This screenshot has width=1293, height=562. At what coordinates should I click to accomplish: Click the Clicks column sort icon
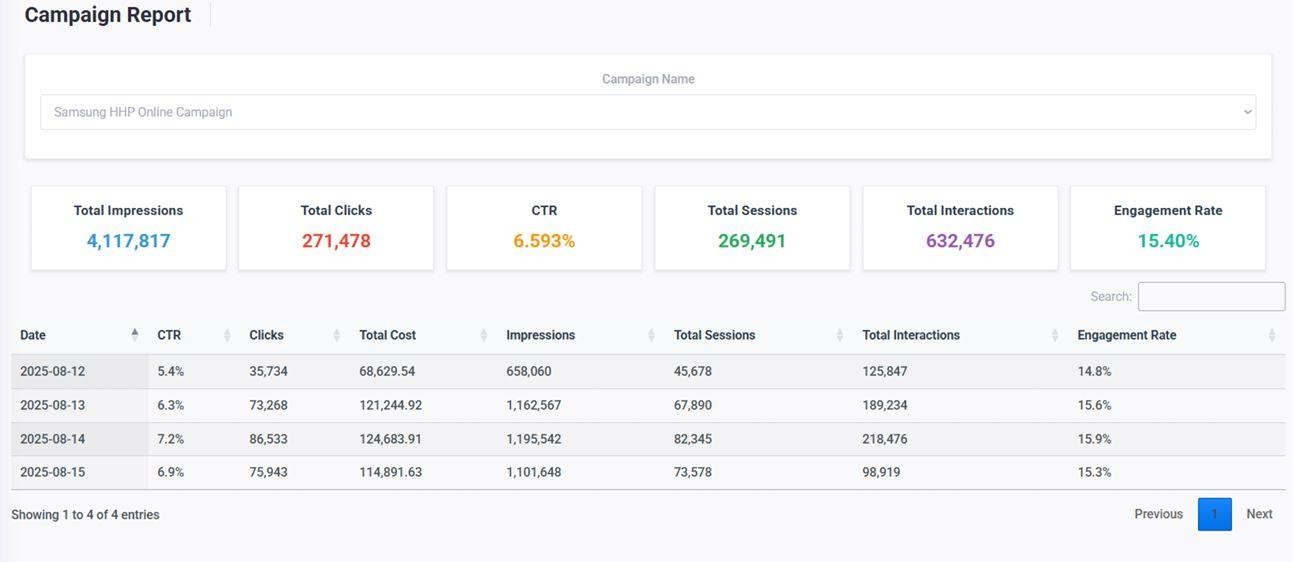337,335
